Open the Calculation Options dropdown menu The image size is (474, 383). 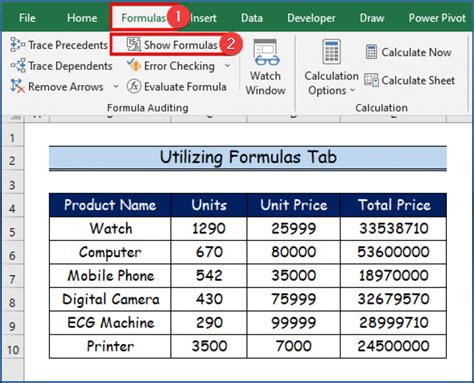click(x=352, y=90)
